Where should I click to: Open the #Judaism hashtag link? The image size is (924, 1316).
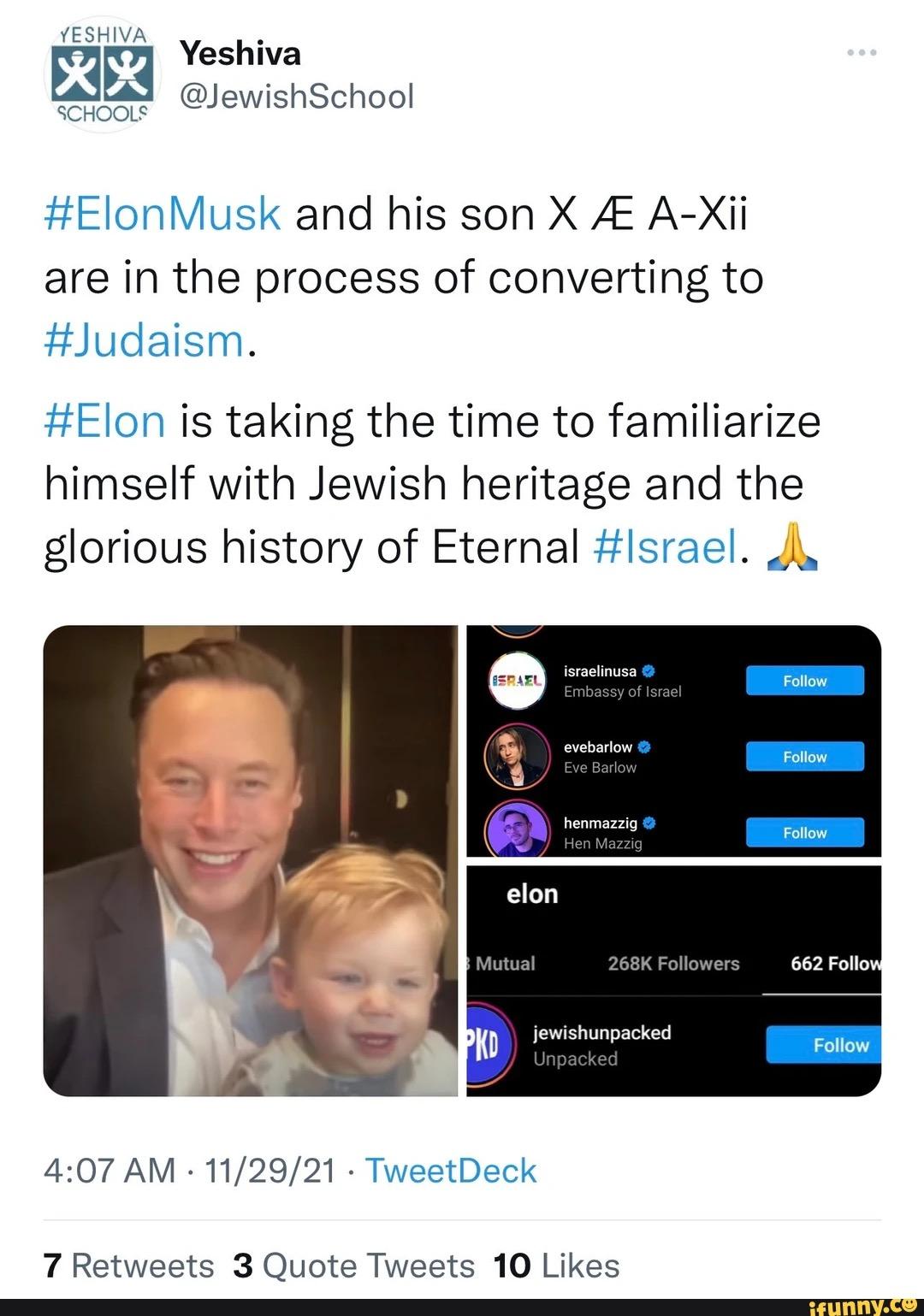pyautogui.click(x=145, y=340)
